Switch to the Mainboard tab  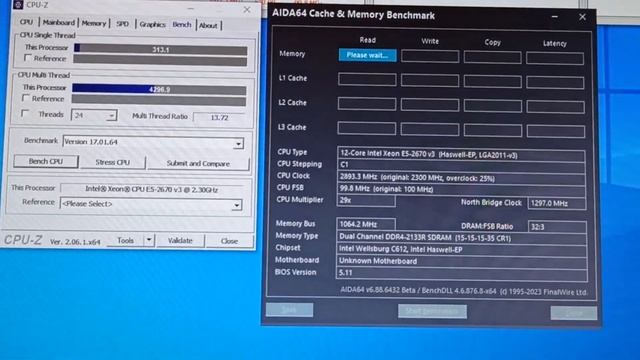coord(59,23)
